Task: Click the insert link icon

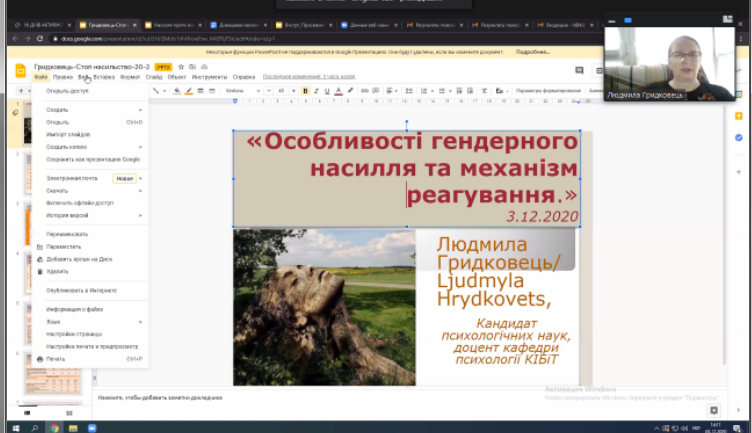Action: (364, 91)
